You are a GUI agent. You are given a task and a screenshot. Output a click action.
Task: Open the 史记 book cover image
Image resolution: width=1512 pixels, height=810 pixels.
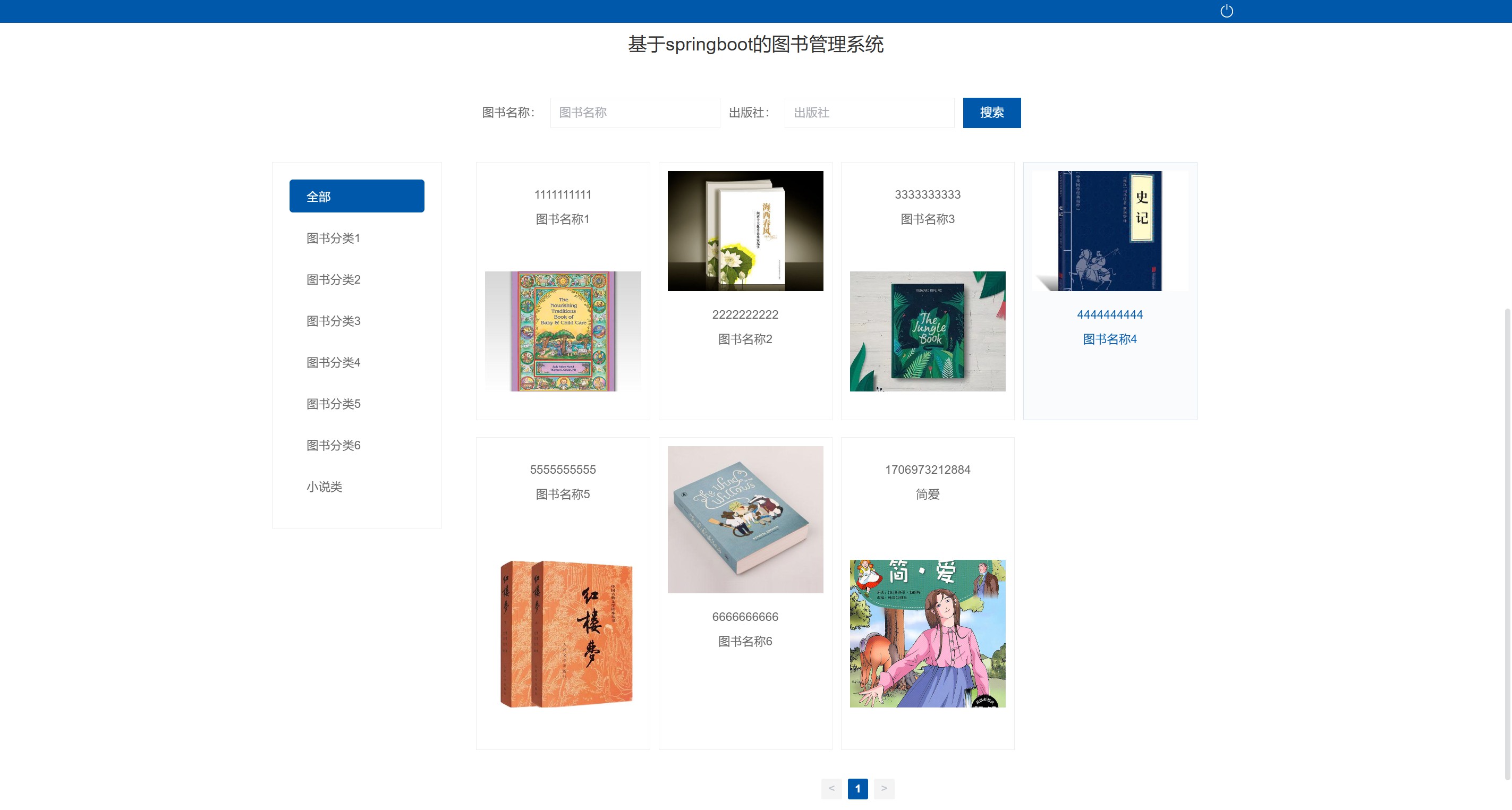tap(1110, 231)
